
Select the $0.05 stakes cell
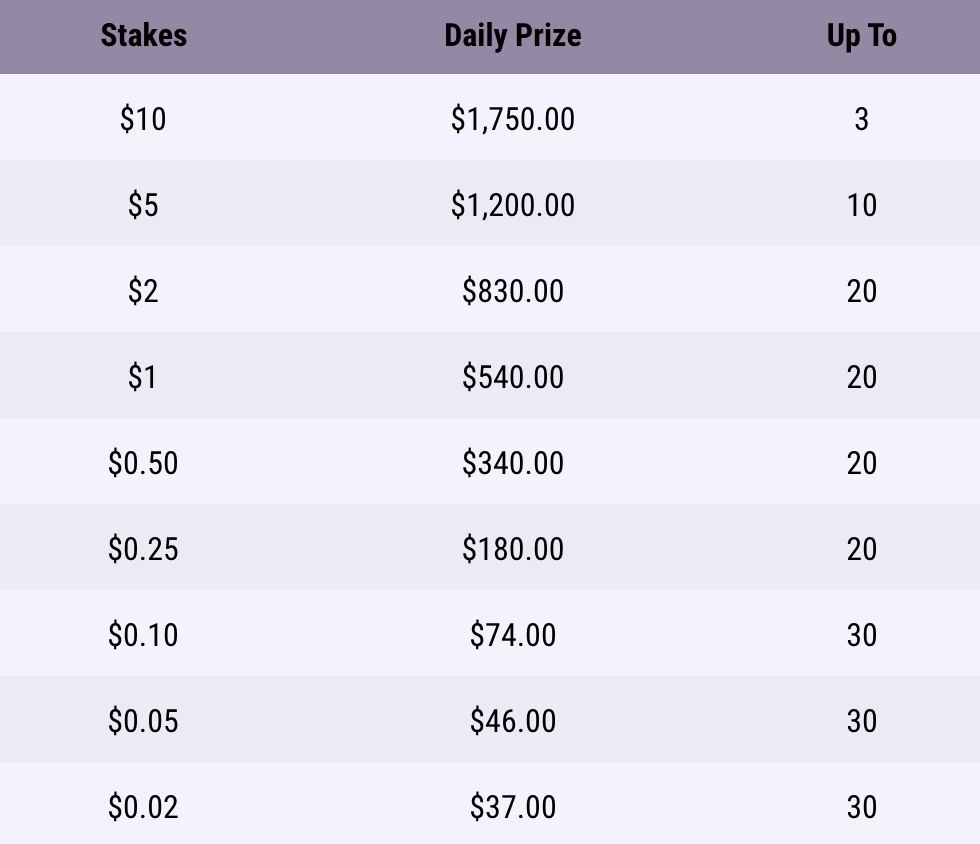pyautogui.click(x=143, y=721)
